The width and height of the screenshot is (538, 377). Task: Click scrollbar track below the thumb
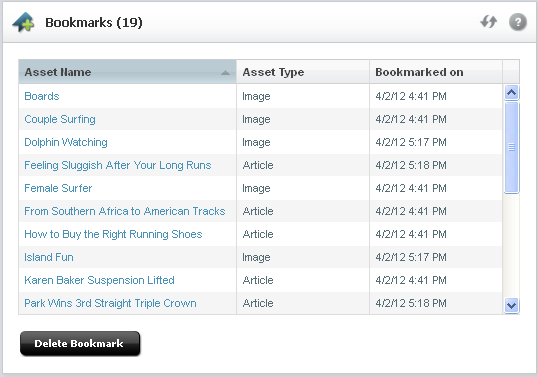[512, 245]
